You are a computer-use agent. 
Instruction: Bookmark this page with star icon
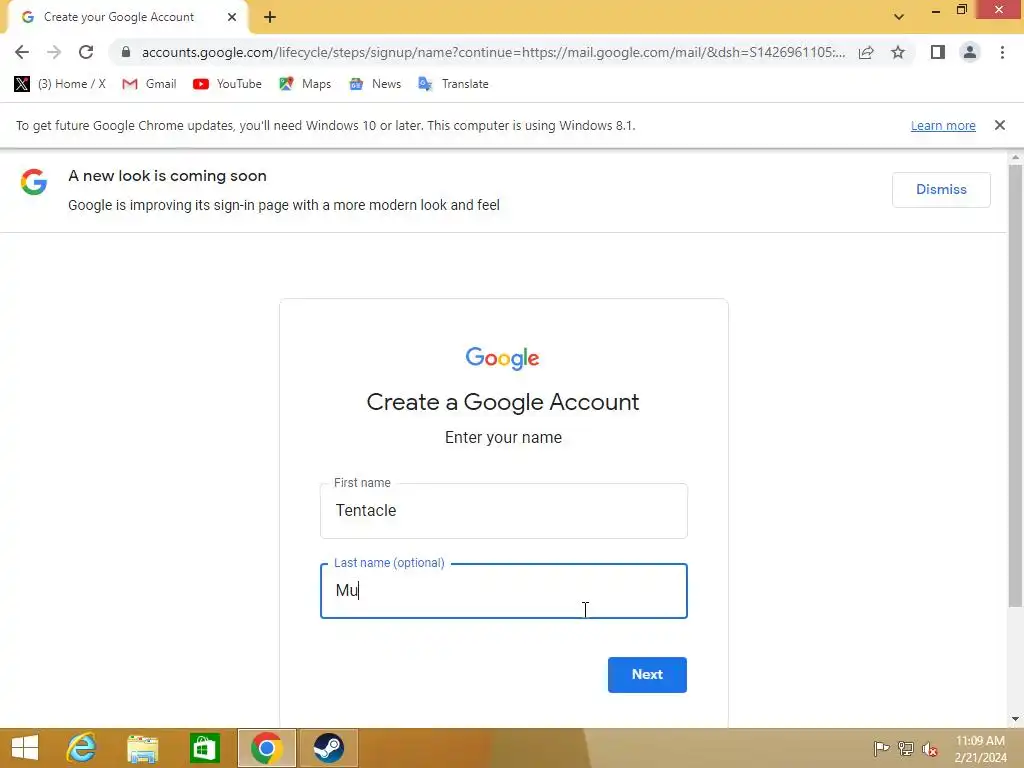click(x=898, y=52)
